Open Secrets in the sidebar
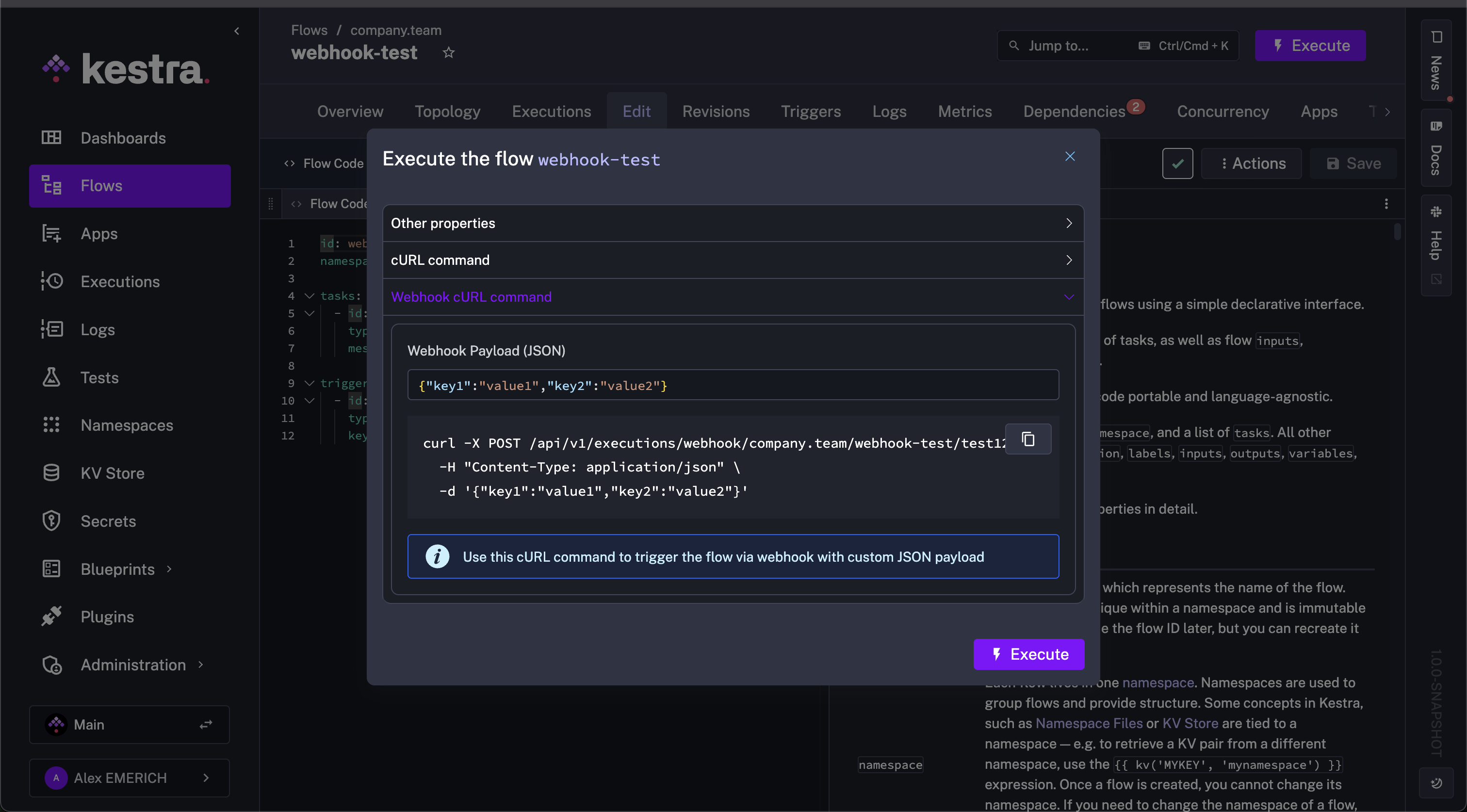 [130, 520]
